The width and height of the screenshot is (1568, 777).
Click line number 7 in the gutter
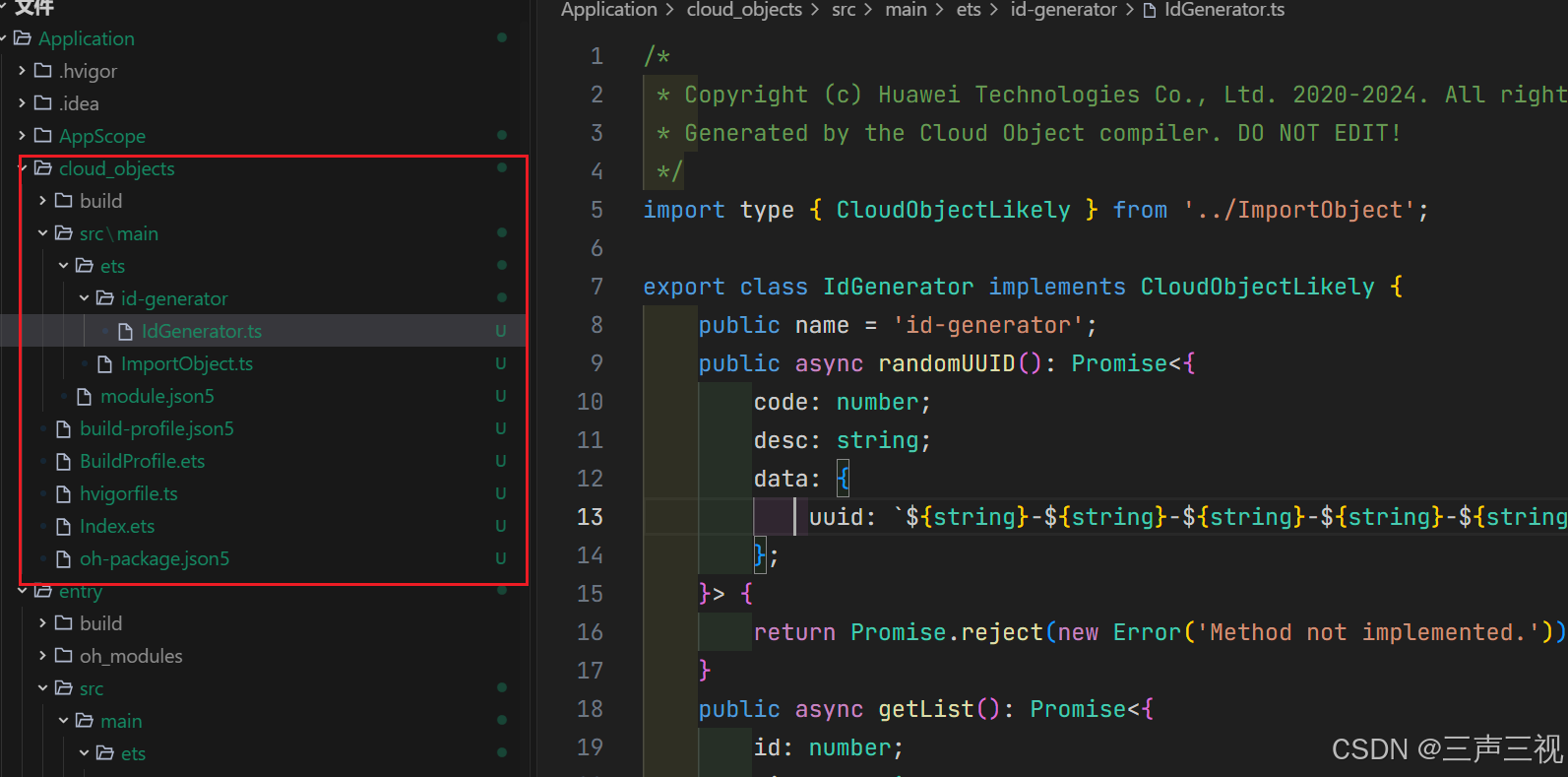(x=596, y=287)
